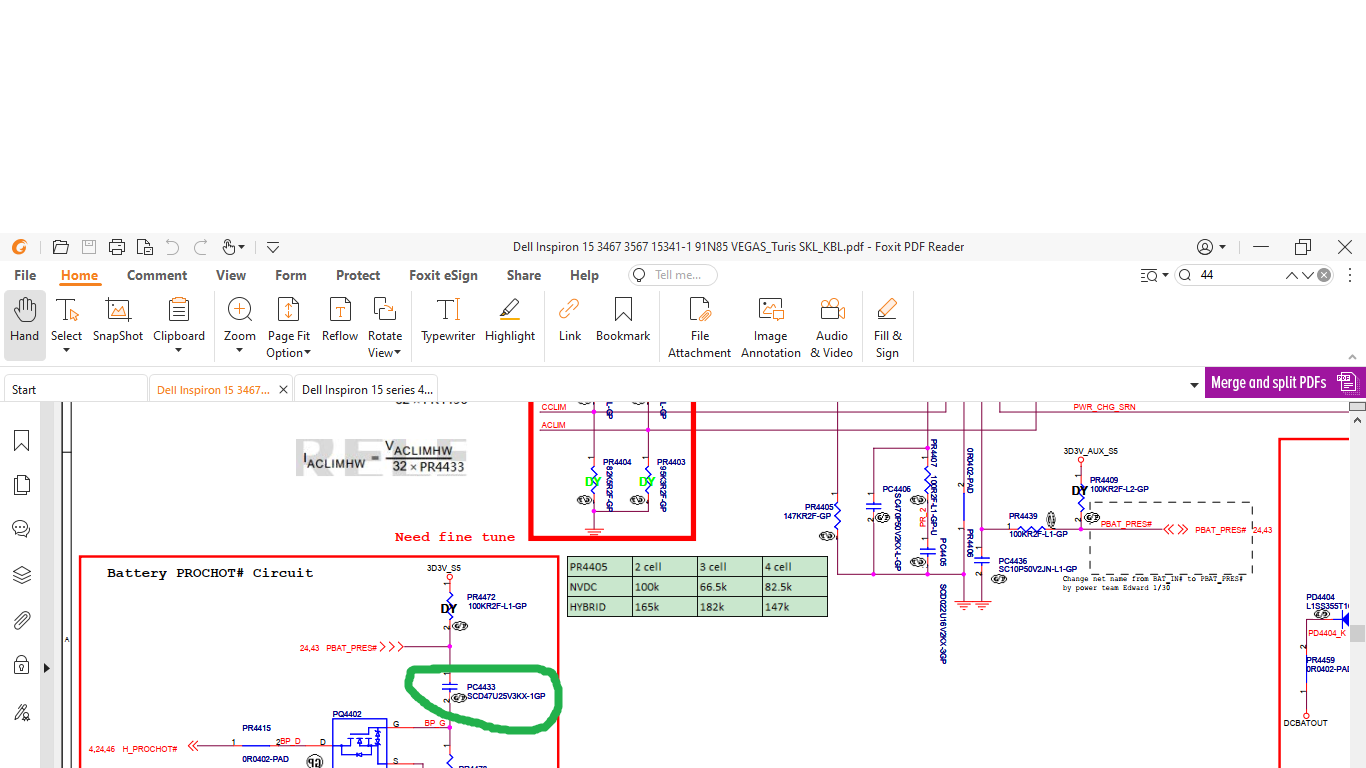Open the Digital Signatures pen panel in sidebar

pyautogui.click(x=21, y=713)
